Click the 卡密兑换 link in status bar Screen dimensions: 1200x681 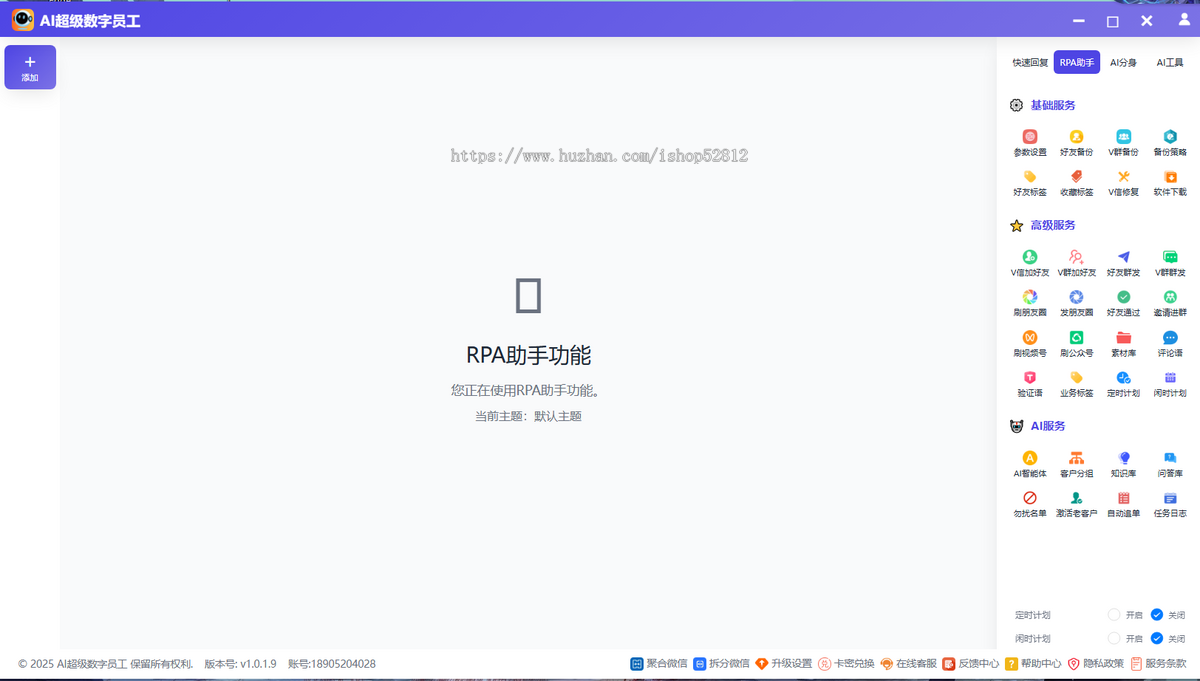tap(850, 663)
